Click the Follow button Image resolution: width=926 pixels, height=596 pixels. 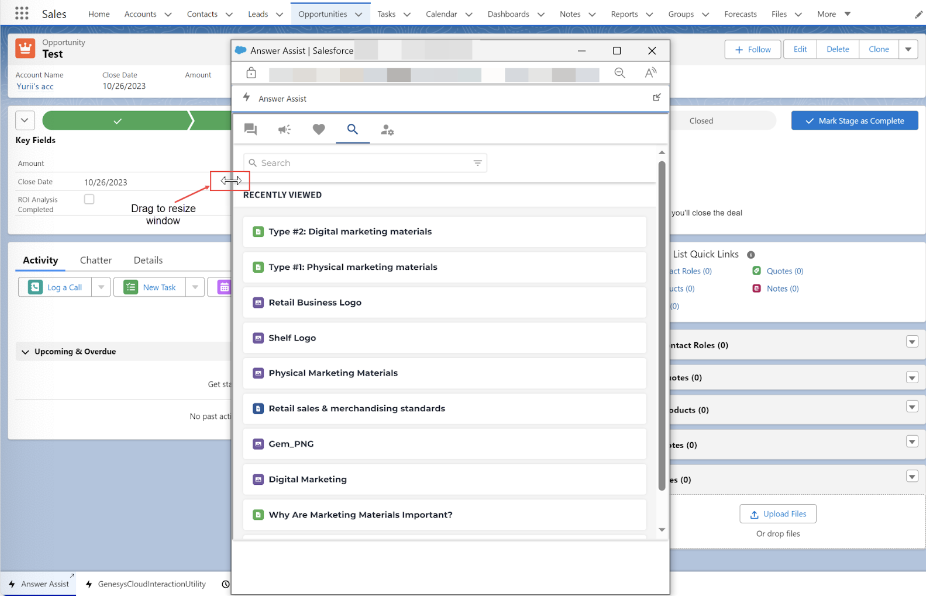pyautogui.click(x=753, y=49)
